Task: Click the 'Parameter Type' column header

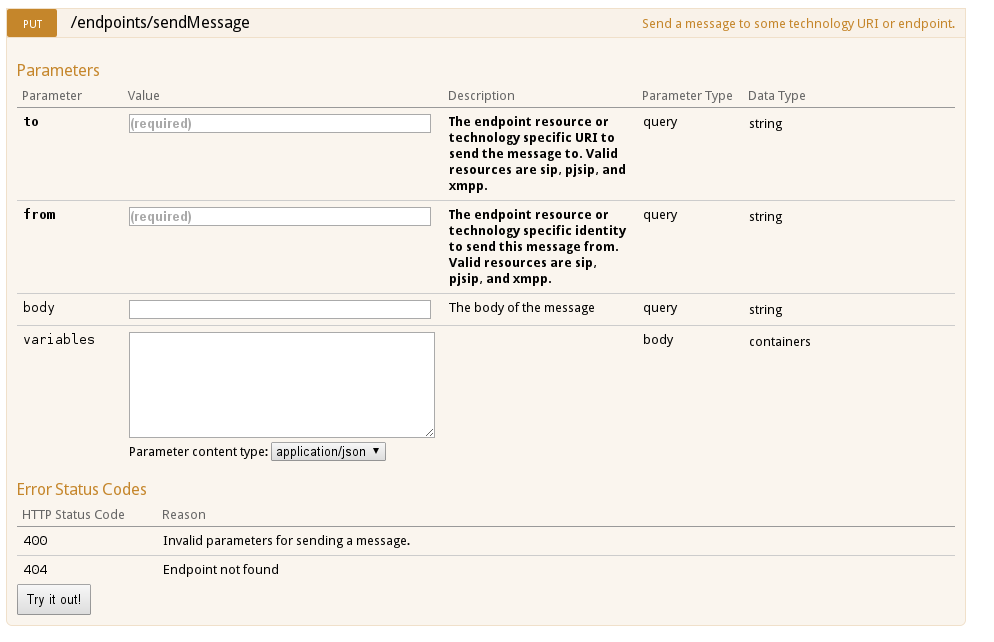Action: (x=687, y=96)
